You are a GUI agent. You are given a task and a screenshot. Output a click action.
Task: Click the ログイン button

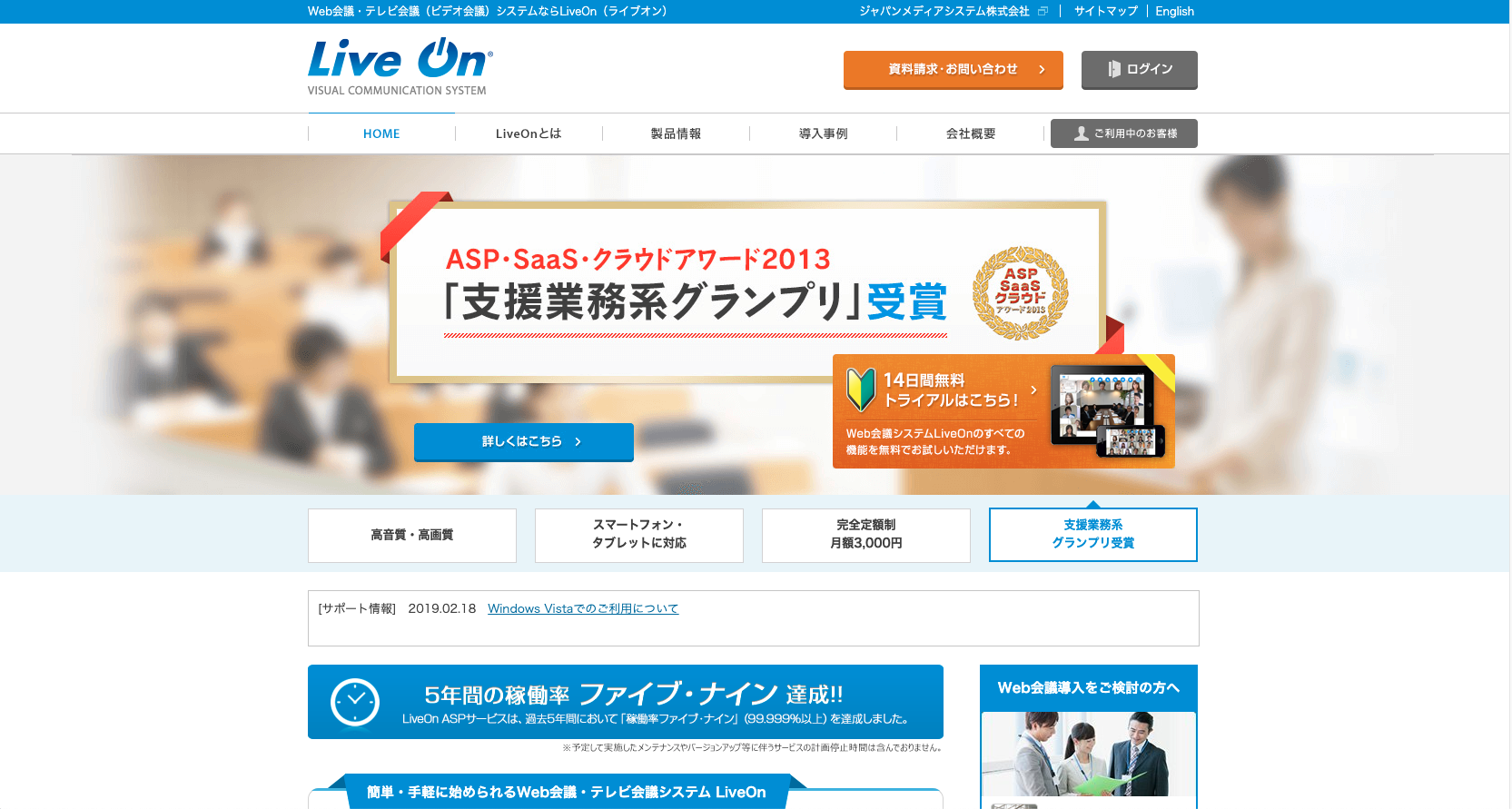[x=1140, y=70]
